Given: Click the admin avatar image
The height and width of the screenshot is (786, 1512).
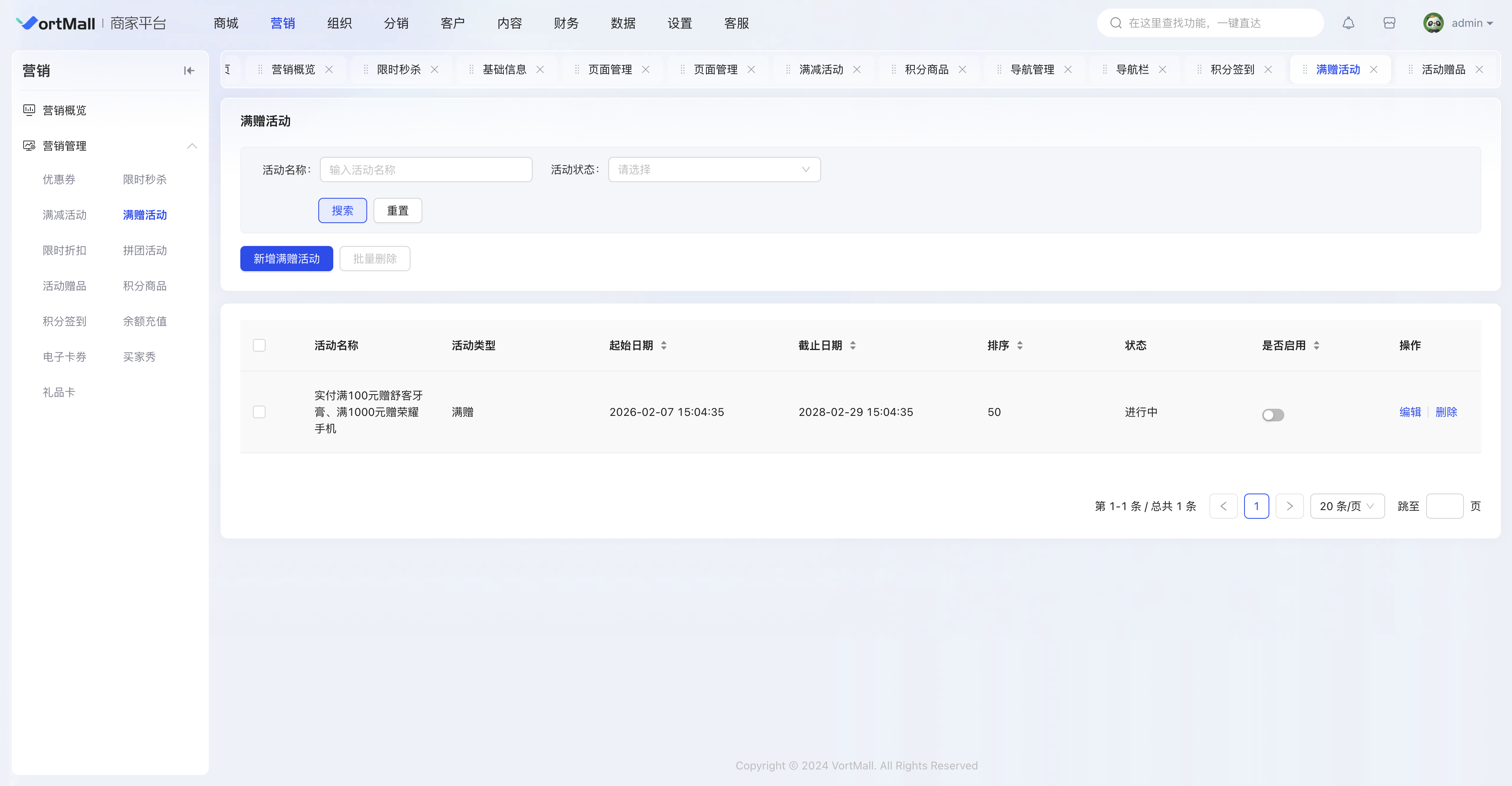Looking at the screenshot, I should [1433, 24].
